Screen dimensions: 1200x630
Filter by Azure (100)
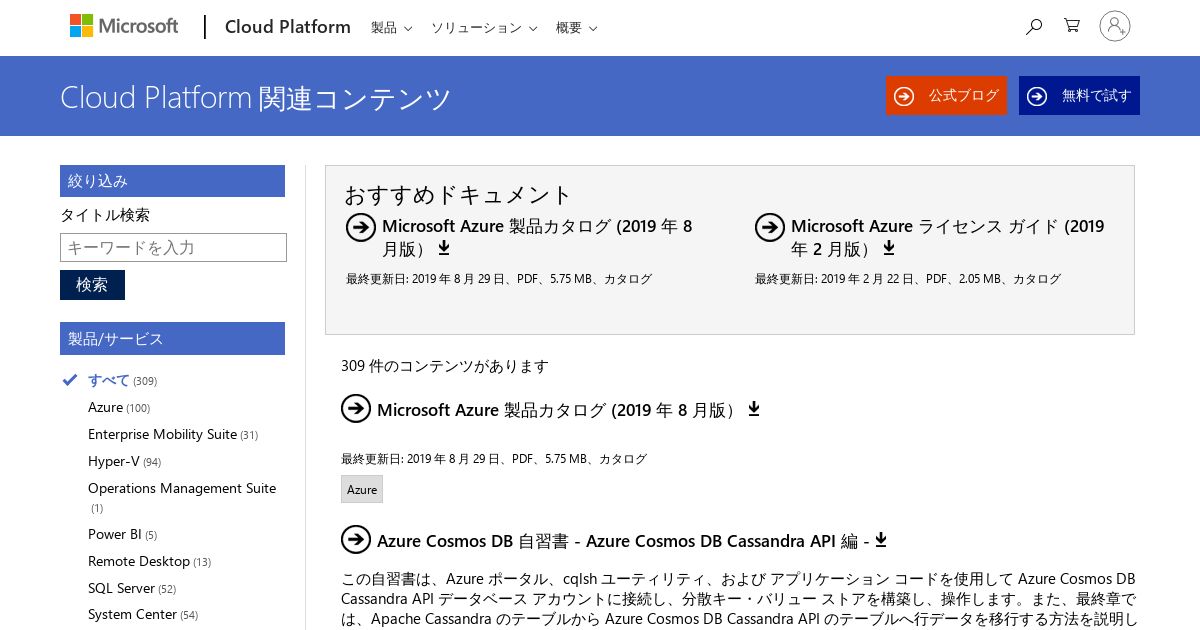point(119,407)
